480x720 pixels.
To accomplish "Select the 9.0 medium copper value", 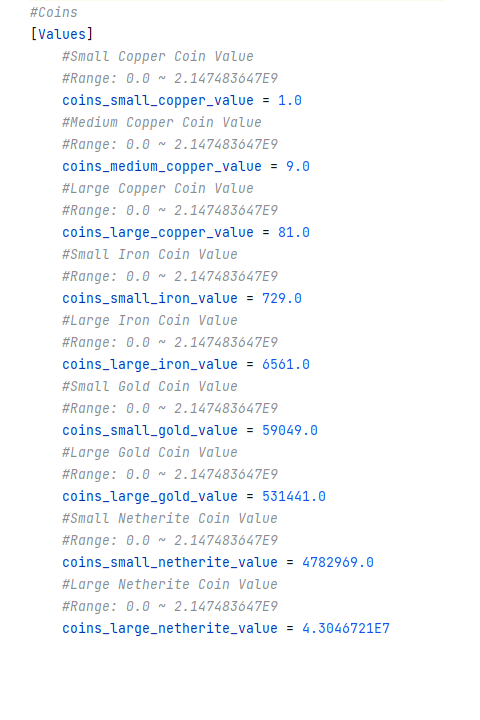I will point(298,167).
